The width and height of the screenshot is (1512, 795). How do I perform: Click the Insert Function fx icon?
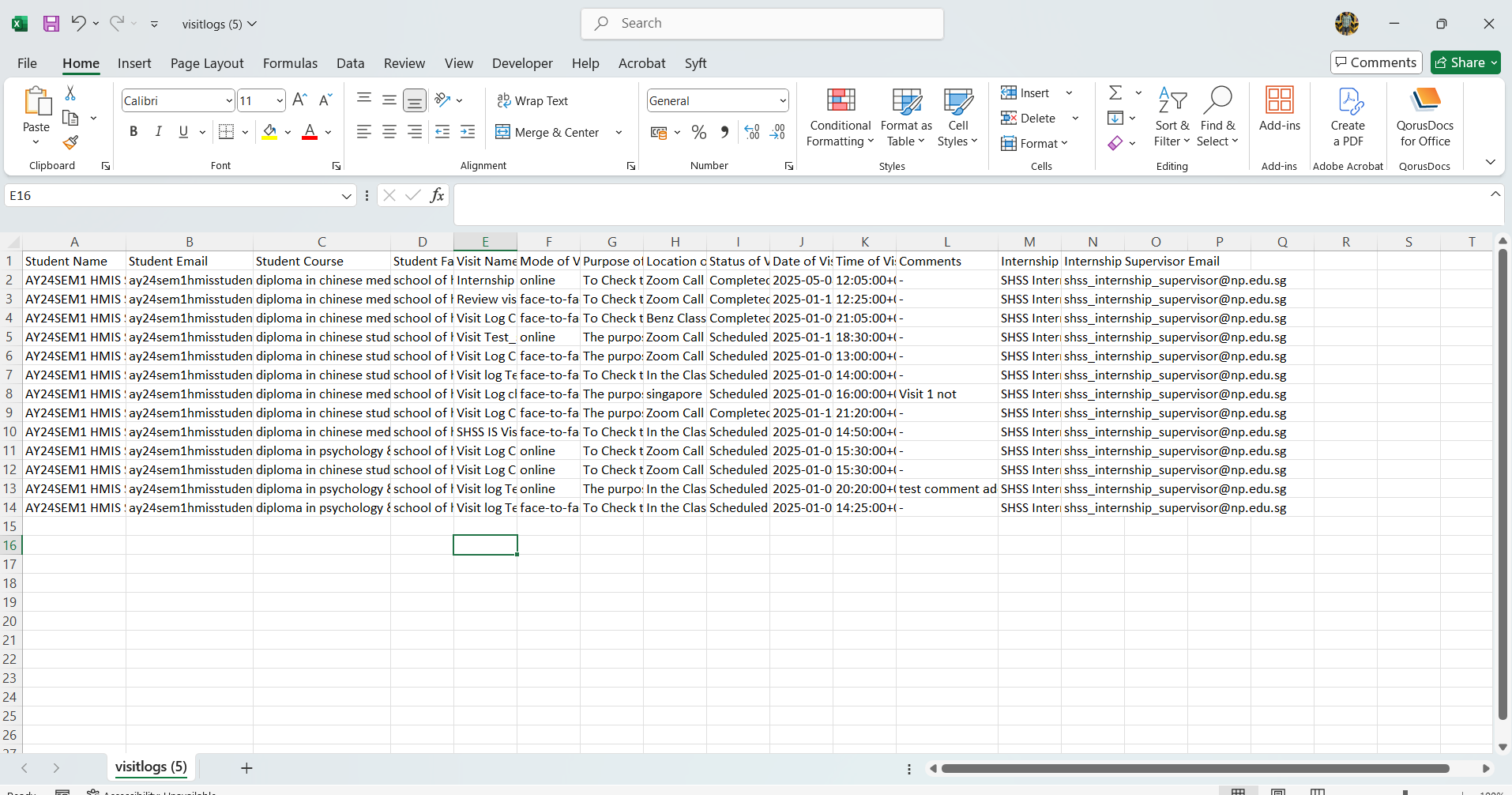437,195
